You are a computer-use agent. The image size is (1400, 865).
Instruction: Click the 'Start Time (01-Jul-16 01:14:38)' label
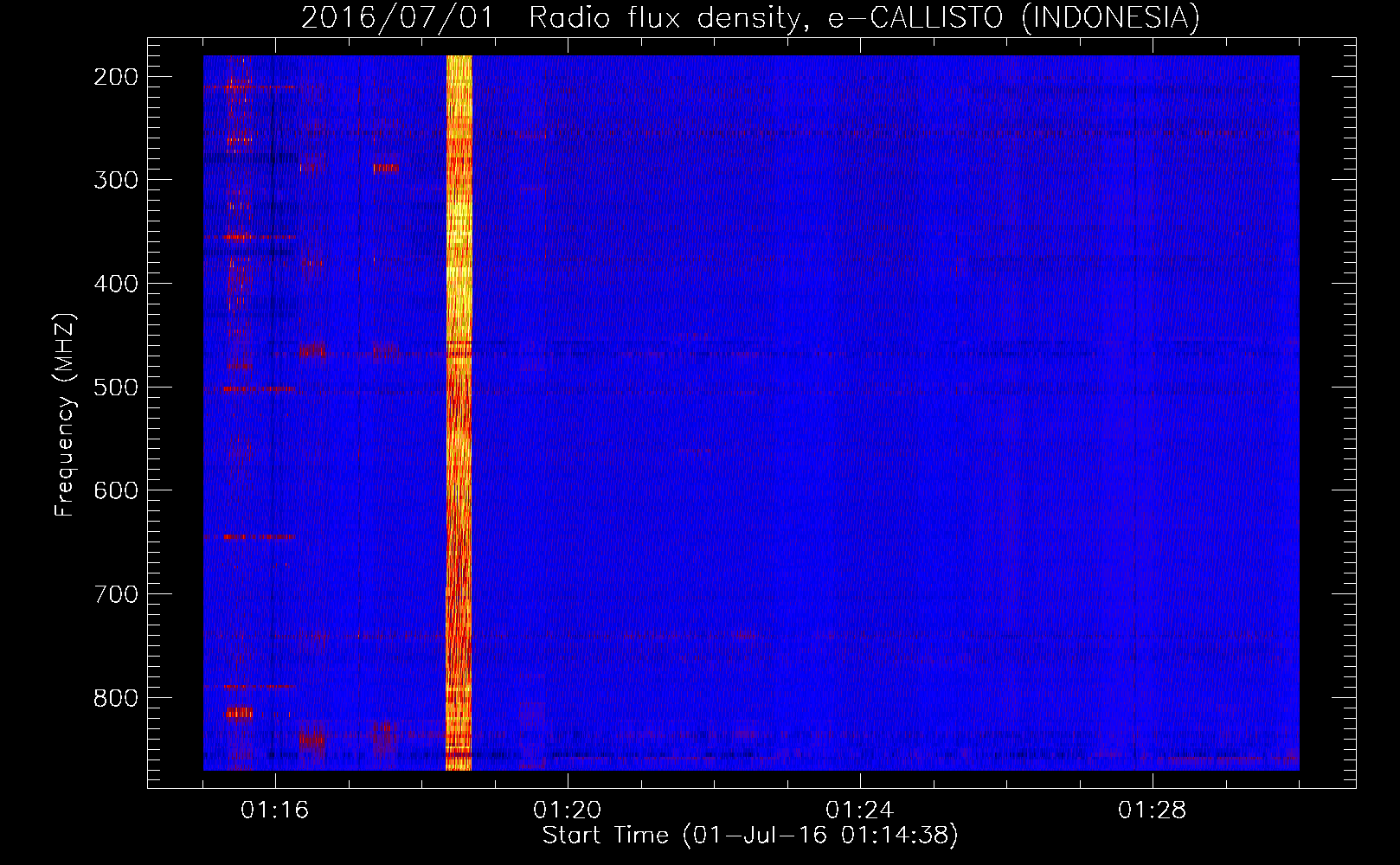click(750, 836)
